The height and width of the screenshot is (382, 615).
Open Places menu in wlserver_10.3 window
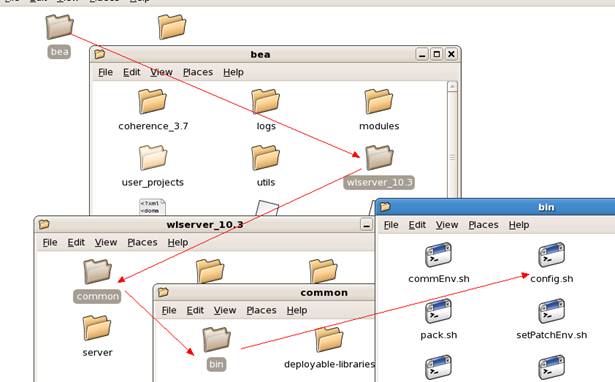tap(142, 242)
